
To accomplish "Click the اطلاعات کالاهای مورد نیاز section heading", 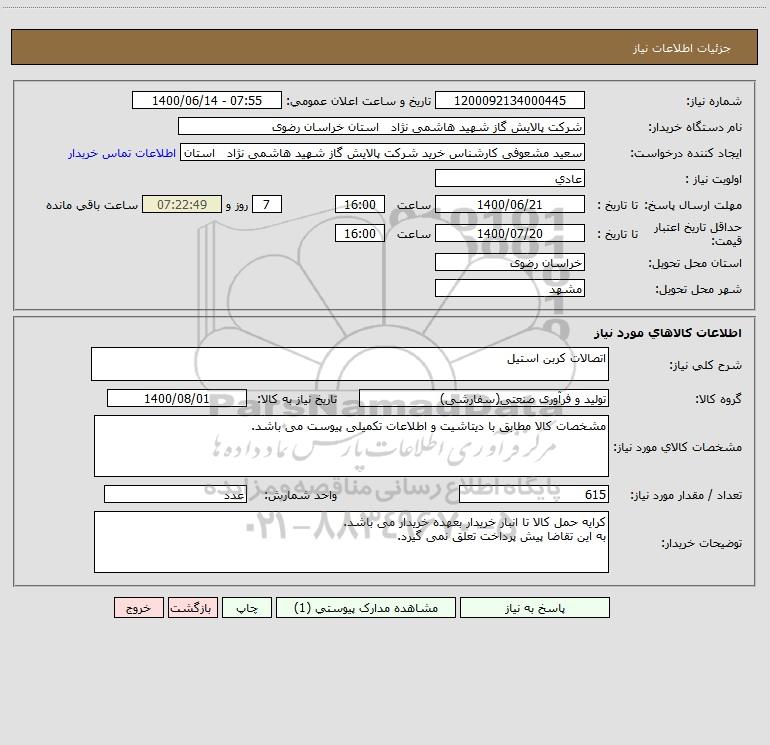I will 667,333.
